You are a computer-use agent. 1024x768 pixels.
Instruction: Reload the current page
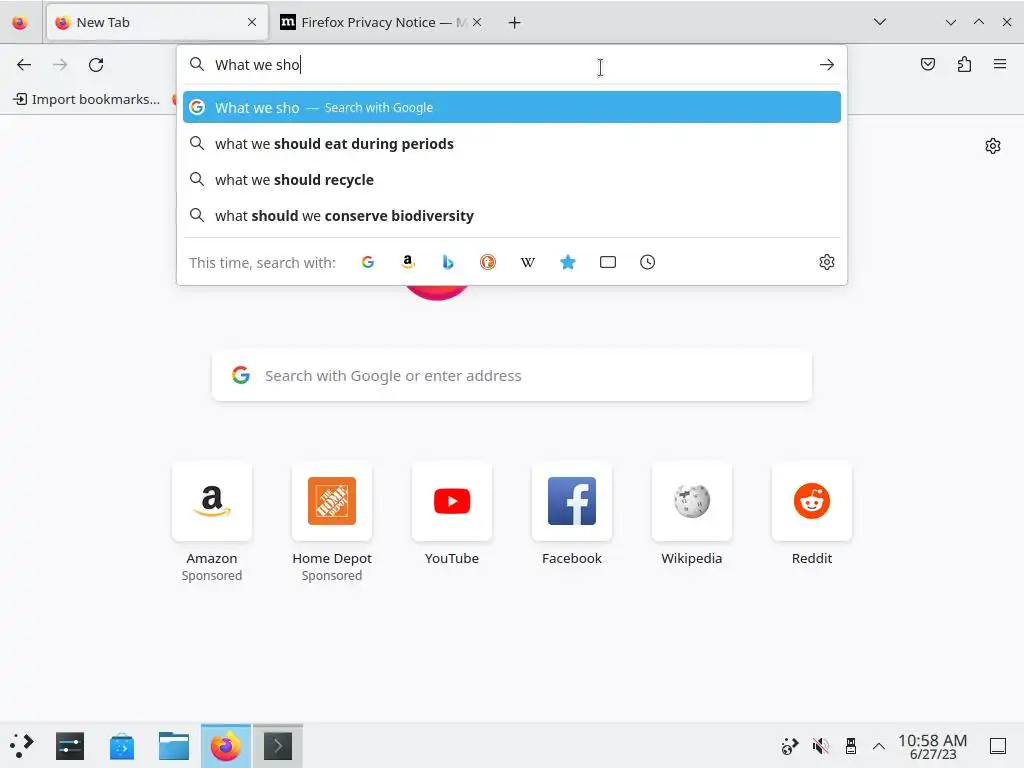point(96,65)
